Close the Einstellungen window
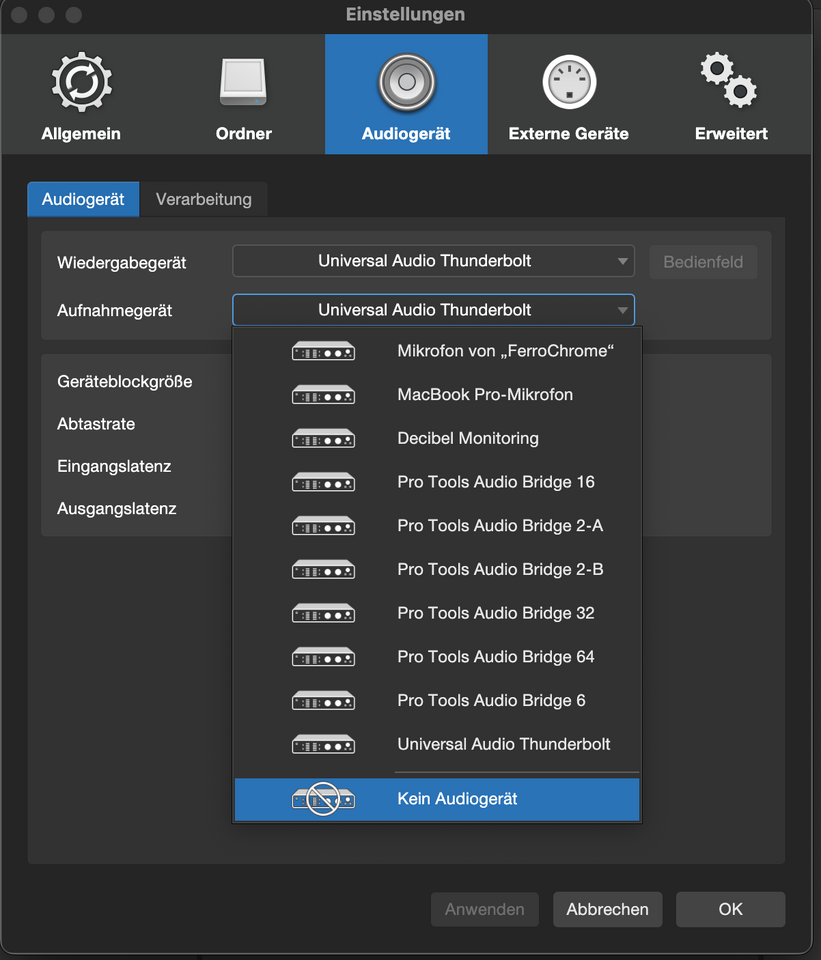This screenshot has height=960, width=821. click(19, 14)
